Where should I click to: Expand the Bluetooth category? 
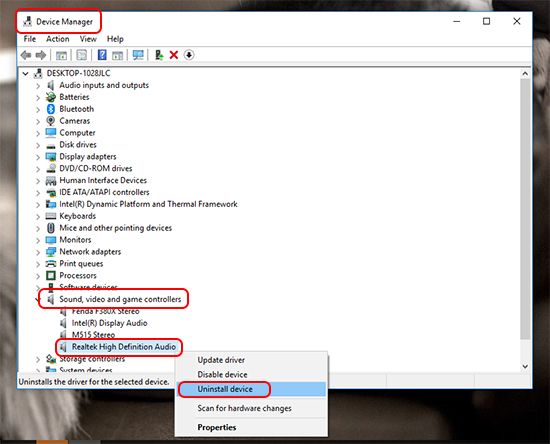click(38, 109)
